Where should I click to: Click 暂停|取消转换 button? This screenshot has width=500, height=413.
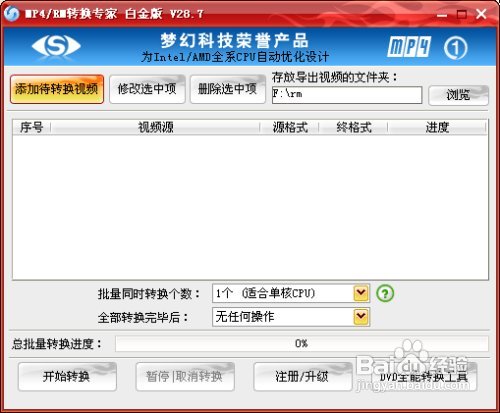point(185,377)
